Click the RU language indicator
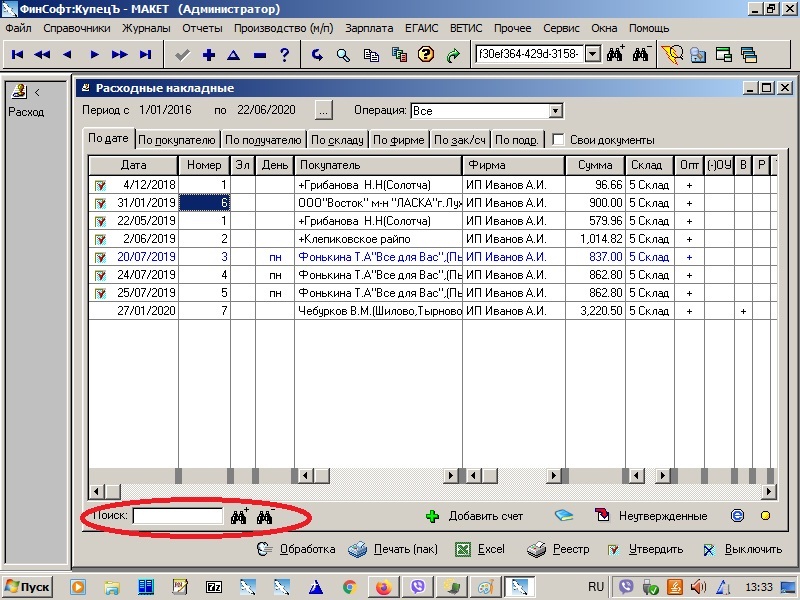 (595, 587)
